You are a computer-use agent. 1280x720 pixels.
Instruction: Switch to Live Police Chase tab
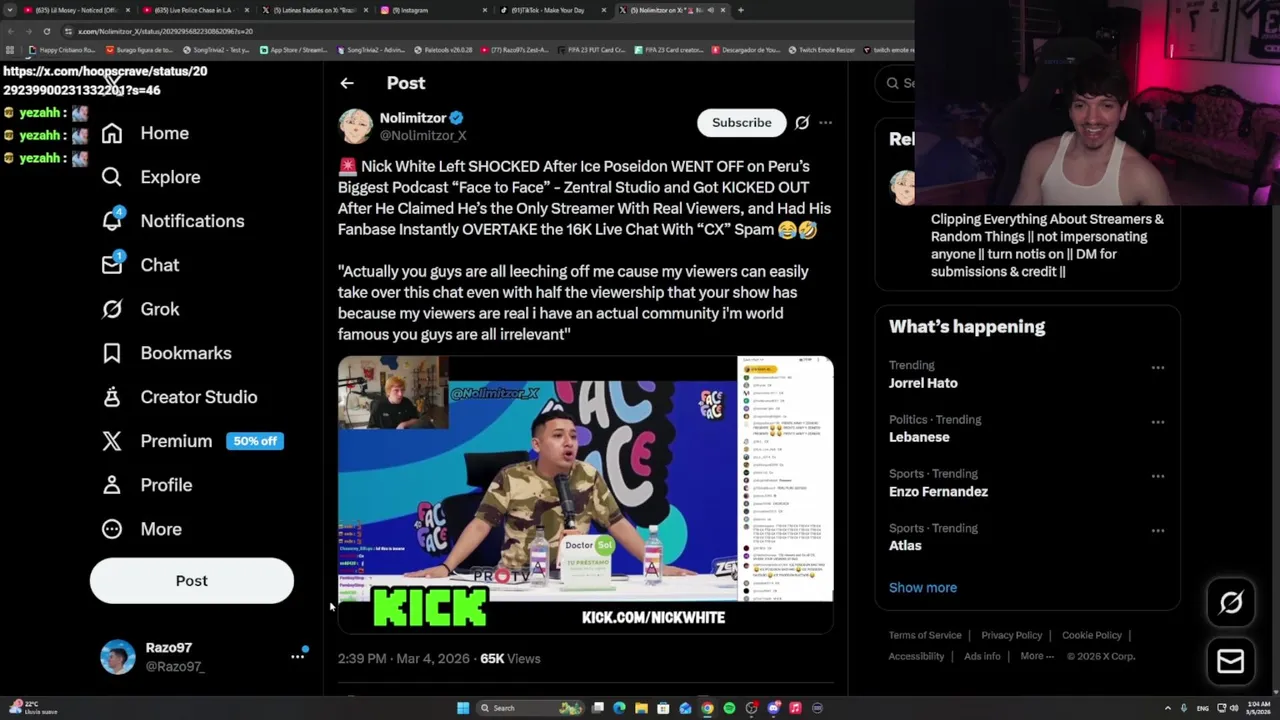coord(194,10)
